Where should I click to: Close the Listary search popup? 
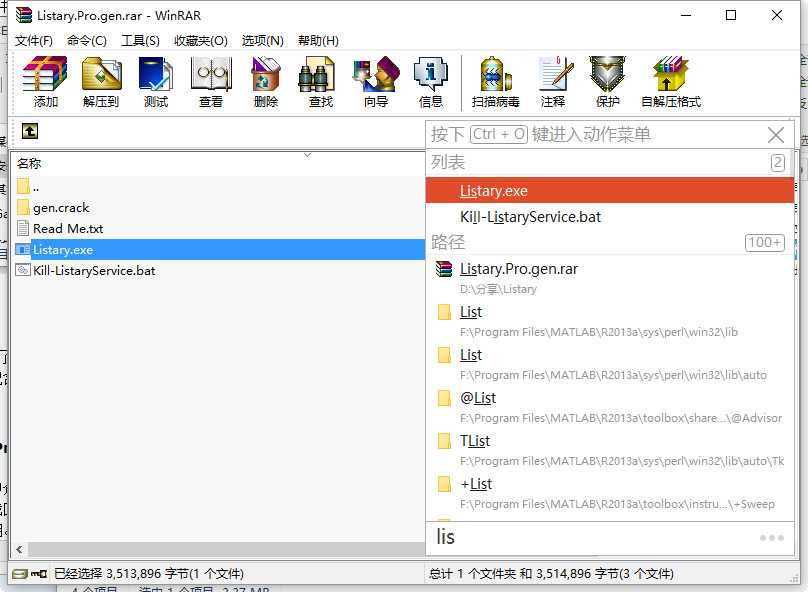[776, 135]
